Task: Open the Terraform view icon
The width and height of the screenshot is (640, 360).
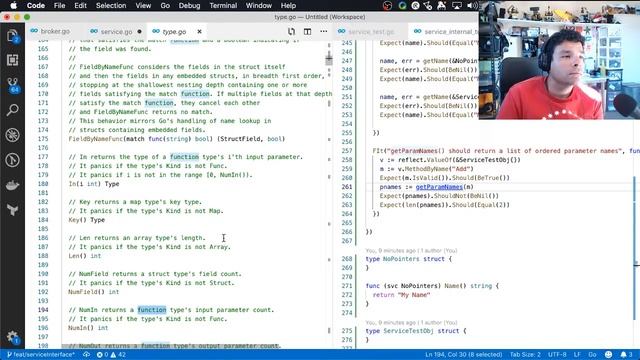Action: pos(12,210)
